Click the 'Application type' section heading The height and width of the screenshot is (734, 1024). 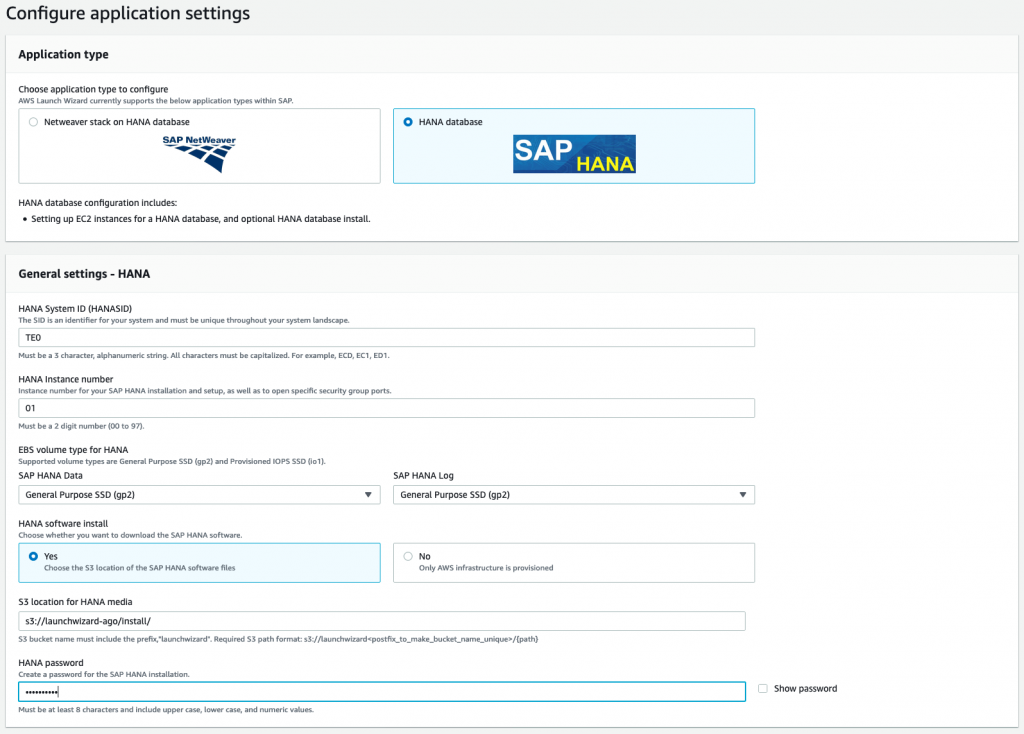tap(63, 54)
